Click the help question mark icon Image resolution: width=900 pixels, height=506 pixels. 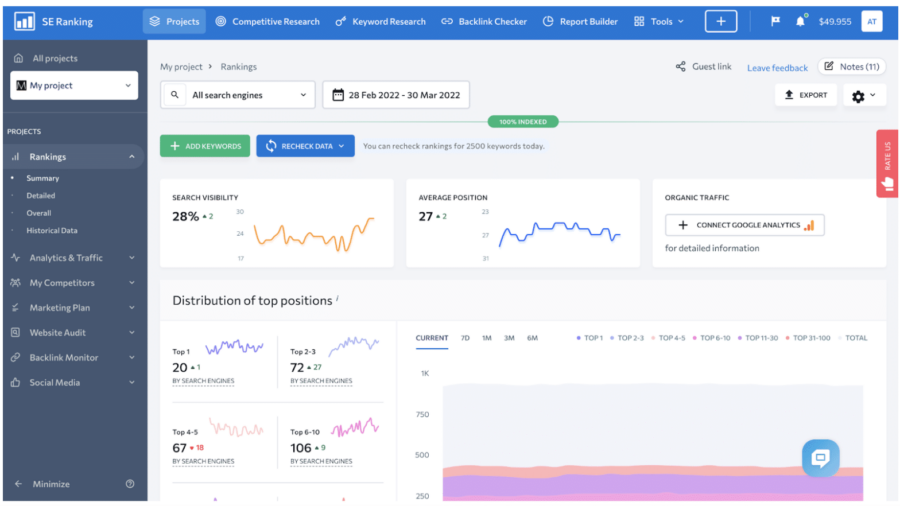[x=130, y=484]
